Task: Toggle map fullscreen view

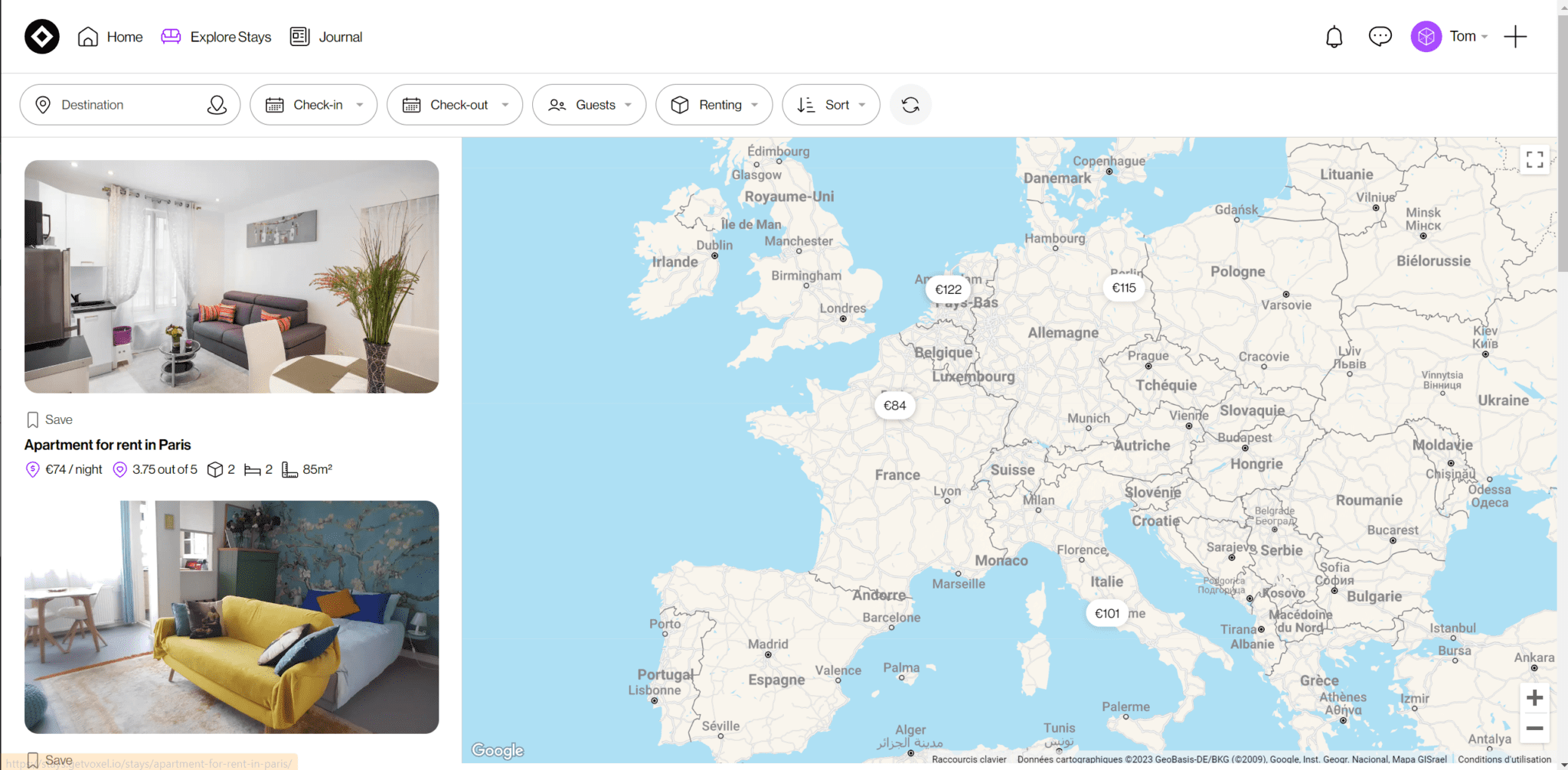Action: pyautogui.click(x=1534, y=159)
